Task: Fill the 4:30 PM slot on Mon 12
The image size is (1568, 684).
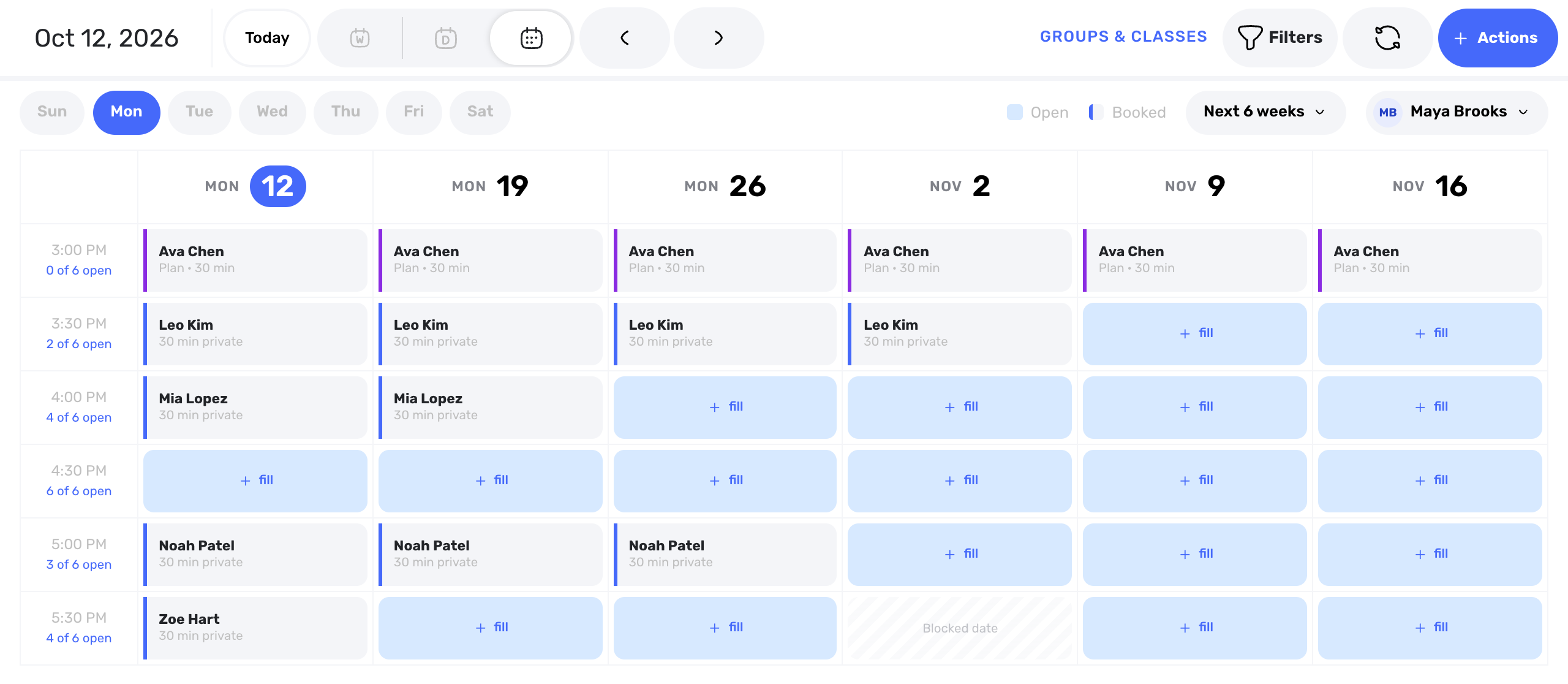Action: (255, 481)
